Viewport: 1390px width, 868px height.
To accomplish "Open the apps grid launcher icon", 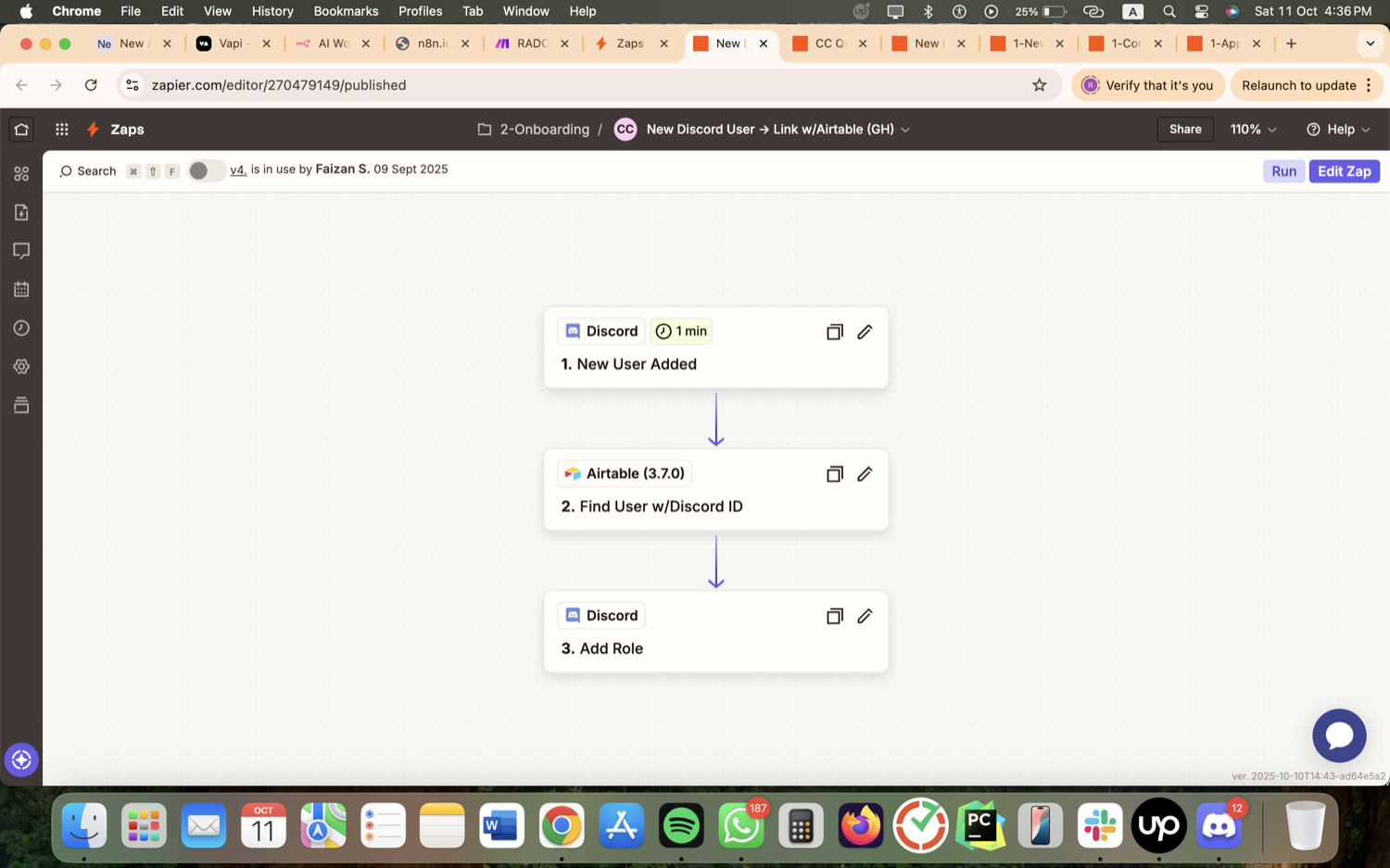I will click(x=62, y=130).
